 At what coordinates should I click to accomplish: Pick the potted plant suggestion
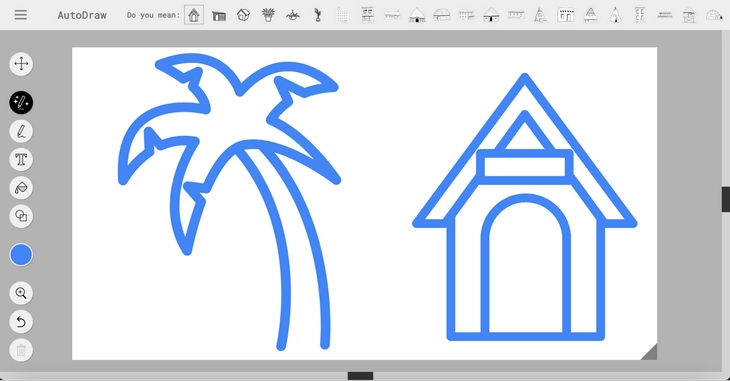click(x=268, y=15)
